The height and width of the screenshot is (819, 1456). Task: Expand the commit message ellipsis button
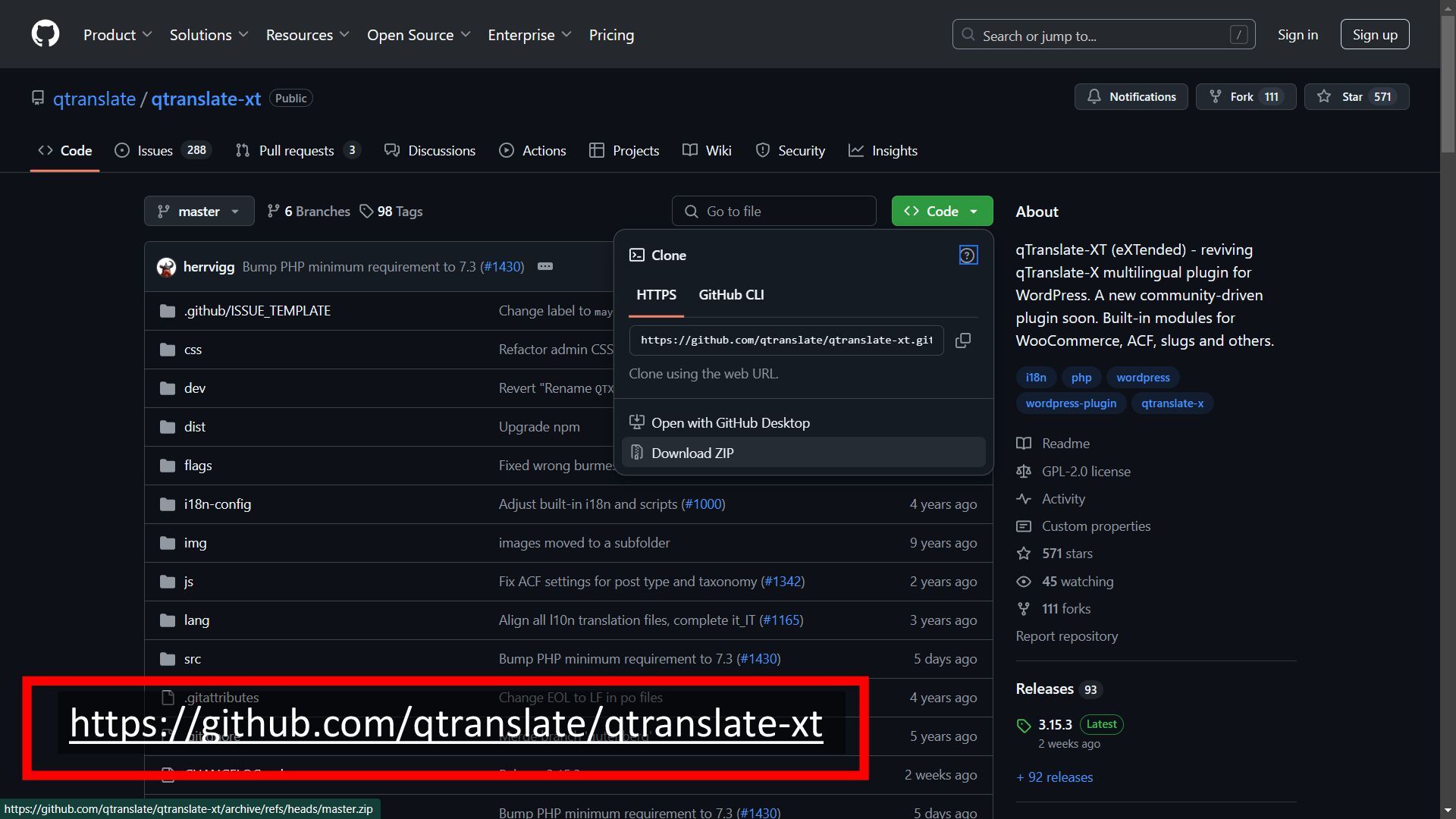click(544, 267)
